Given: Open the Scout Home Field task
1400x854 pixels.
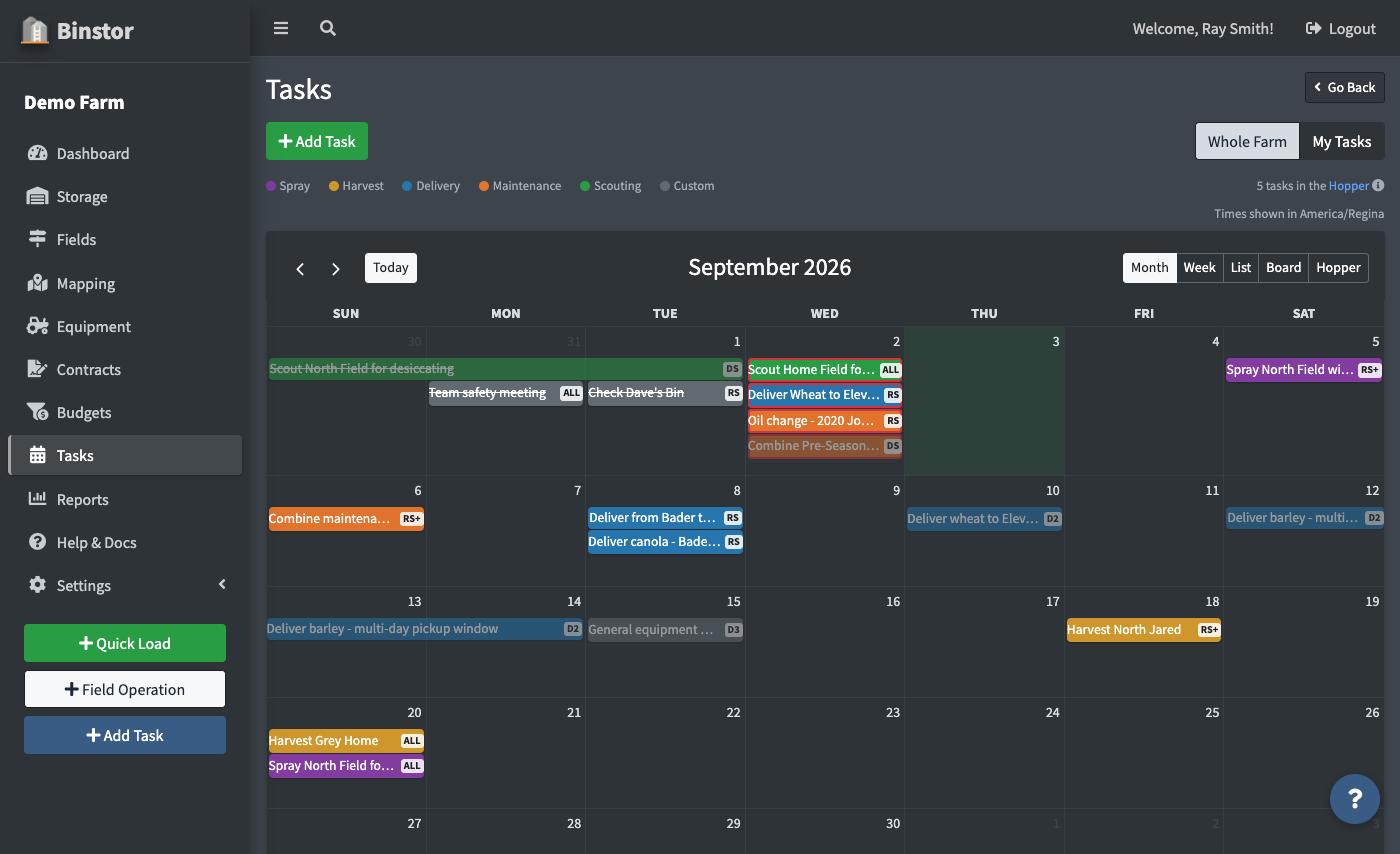Looking at the screenshot, I should click(825, 369).
